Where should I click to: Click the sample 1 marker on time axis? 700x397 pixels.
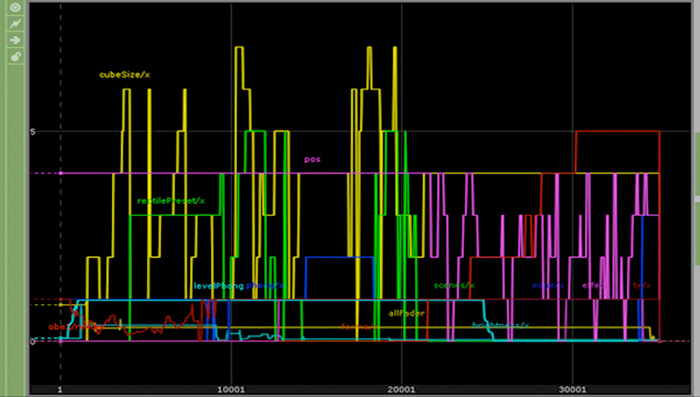tap(60, 389)
